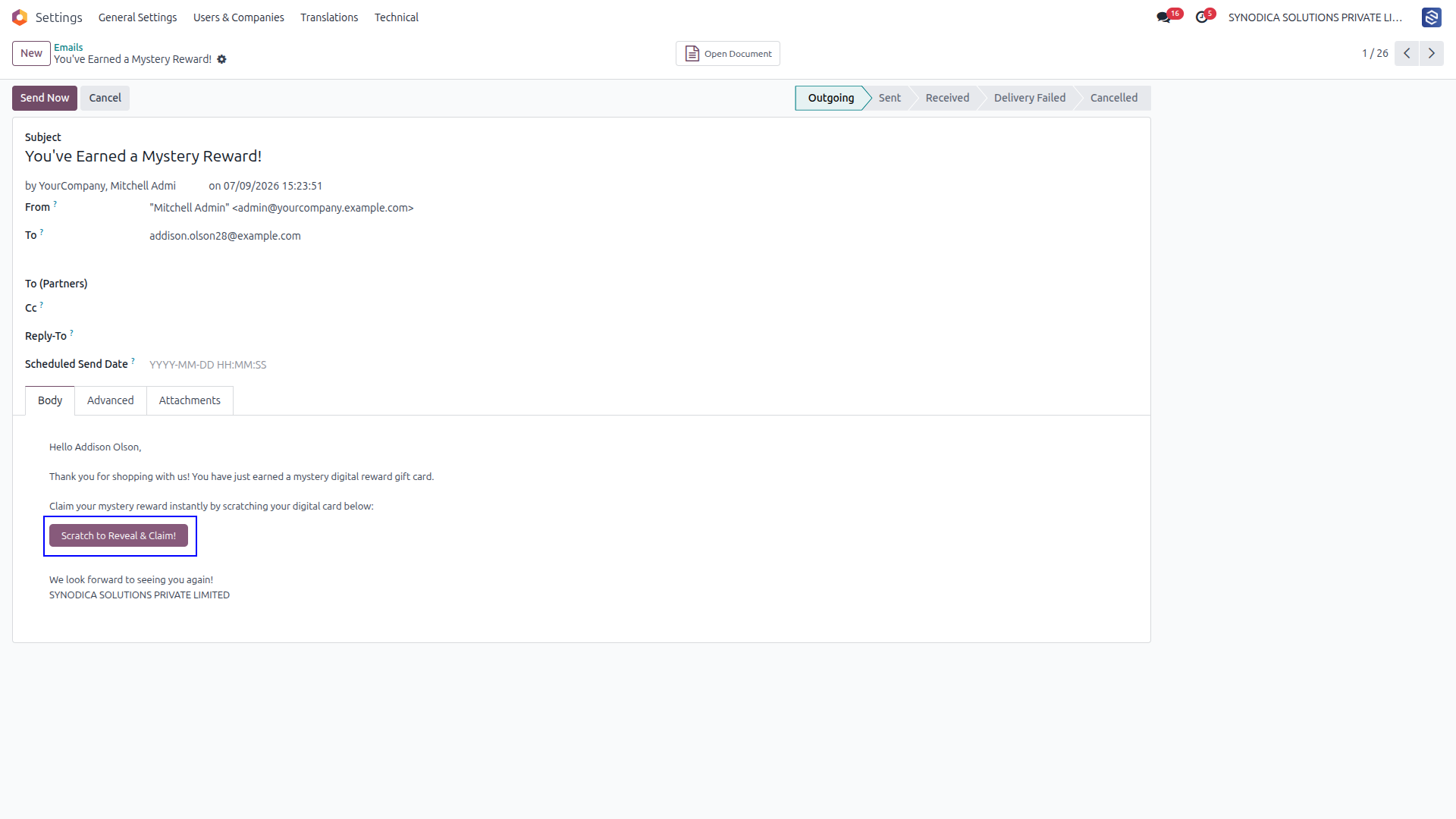This screenshot has height=819, width=1456.
Task: Set status to Sent stage
Action: coord(890,98)
